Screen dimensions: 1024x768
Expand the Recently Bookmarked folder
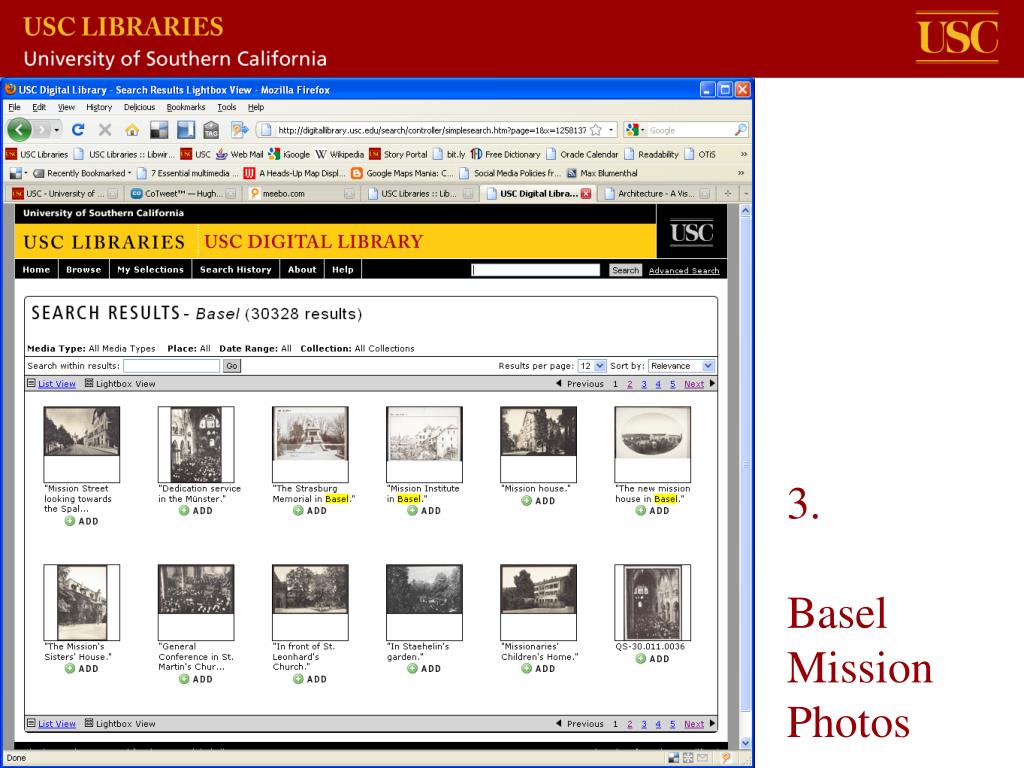click(82, 173)
